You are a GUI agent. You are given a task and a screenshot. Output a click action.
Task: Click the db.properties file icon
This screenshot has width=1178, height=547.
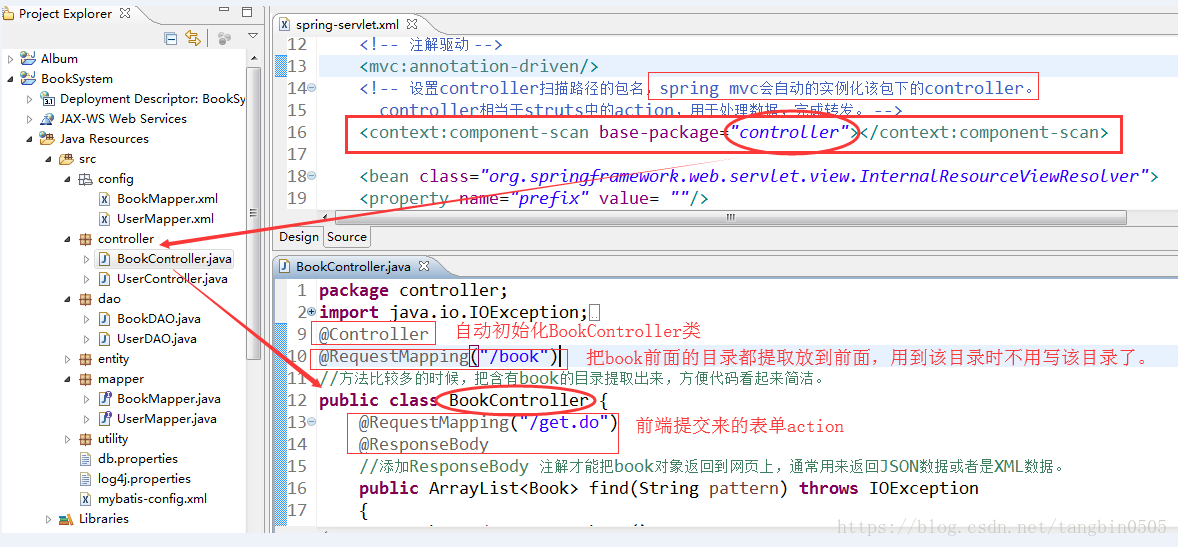tap(86, 459)
